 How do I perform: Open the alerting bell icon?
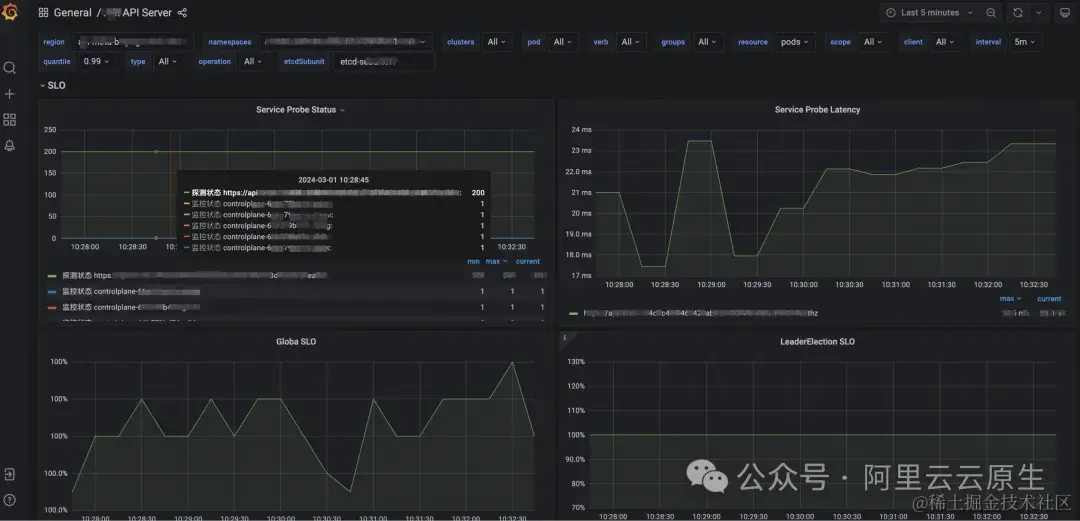point(10,145)
